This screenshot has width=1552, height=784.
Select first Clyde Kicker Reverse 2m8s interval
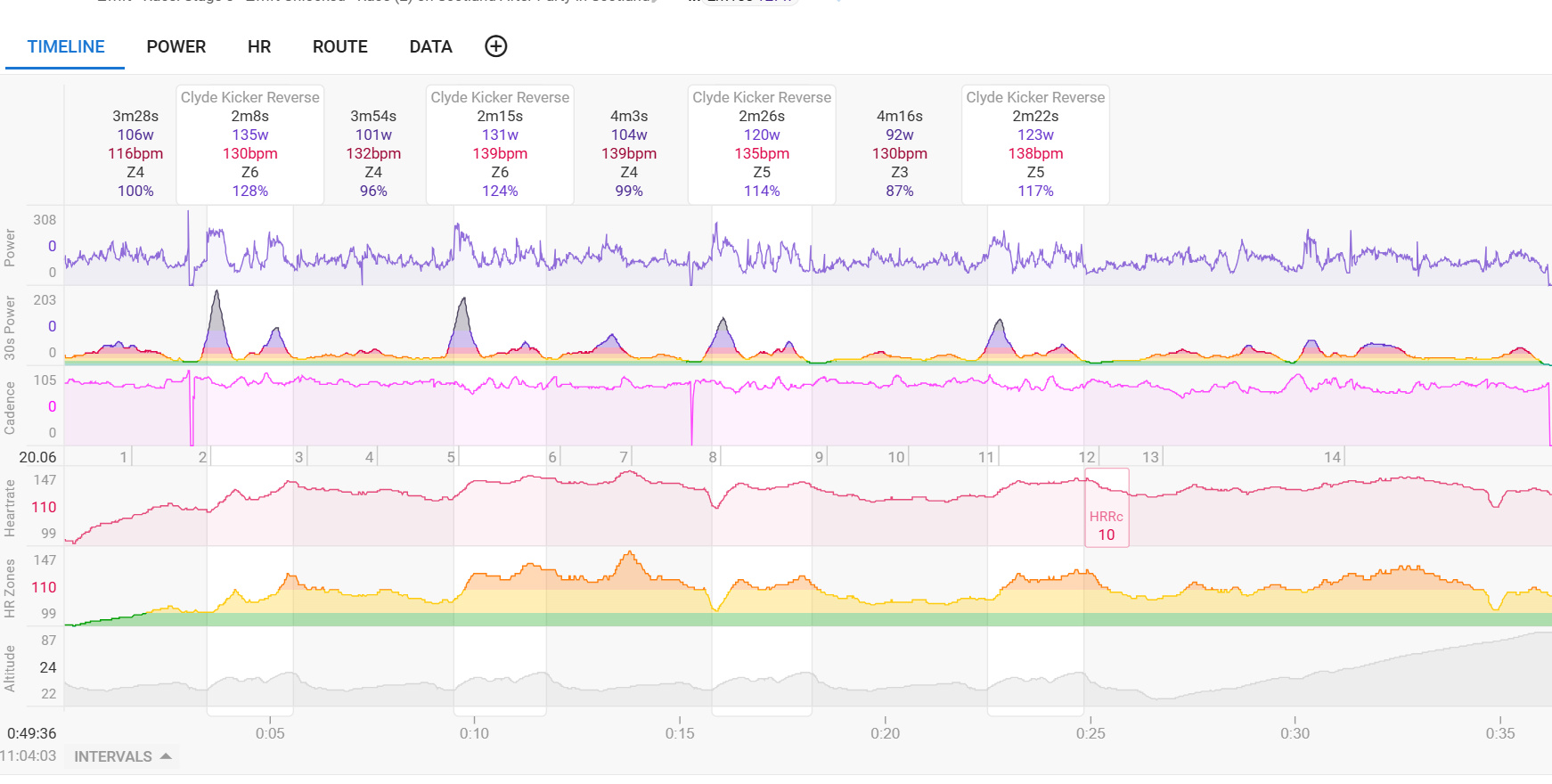(x=250, y=144)
